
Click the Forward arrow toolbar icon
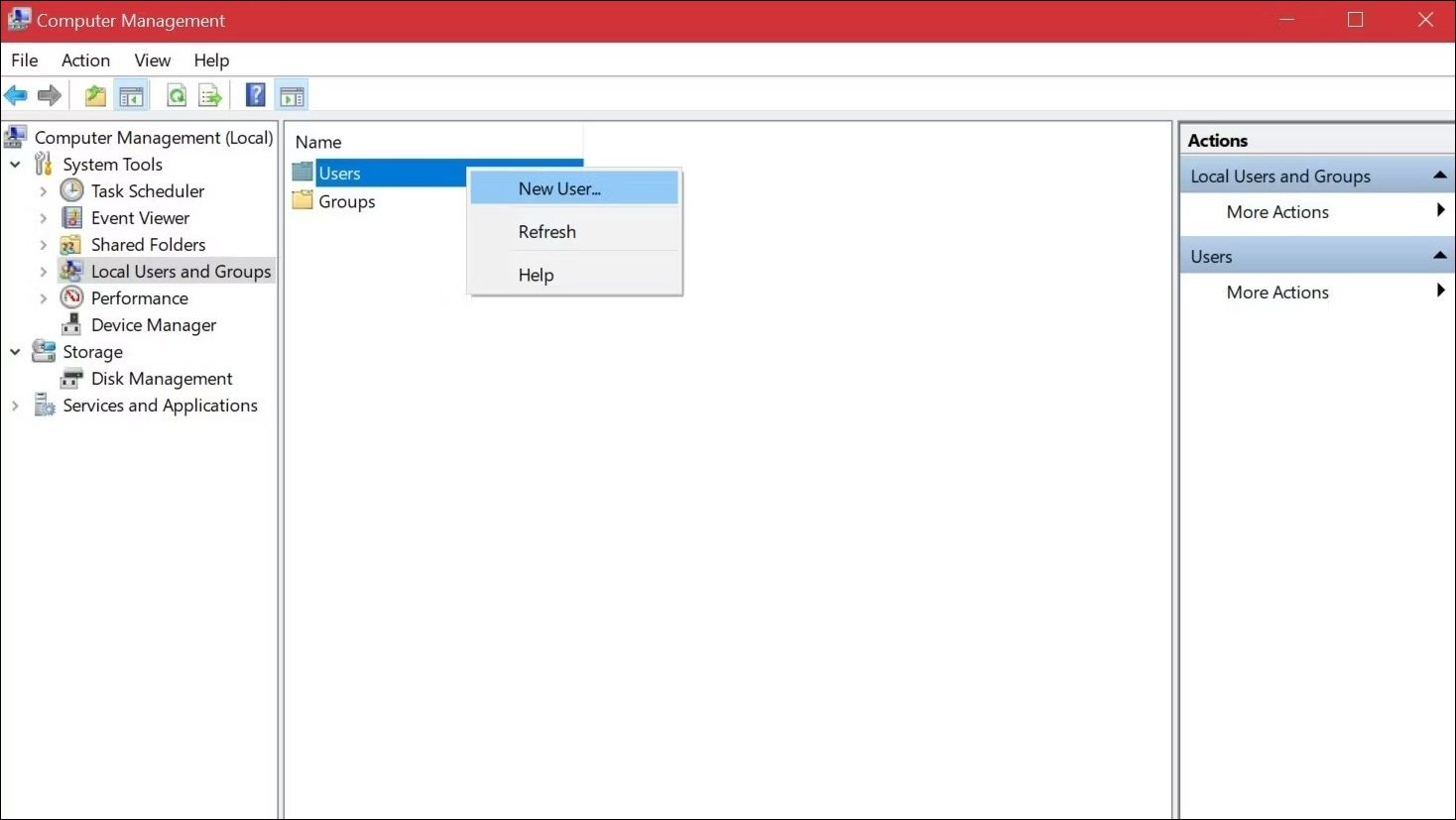point(50,95)
